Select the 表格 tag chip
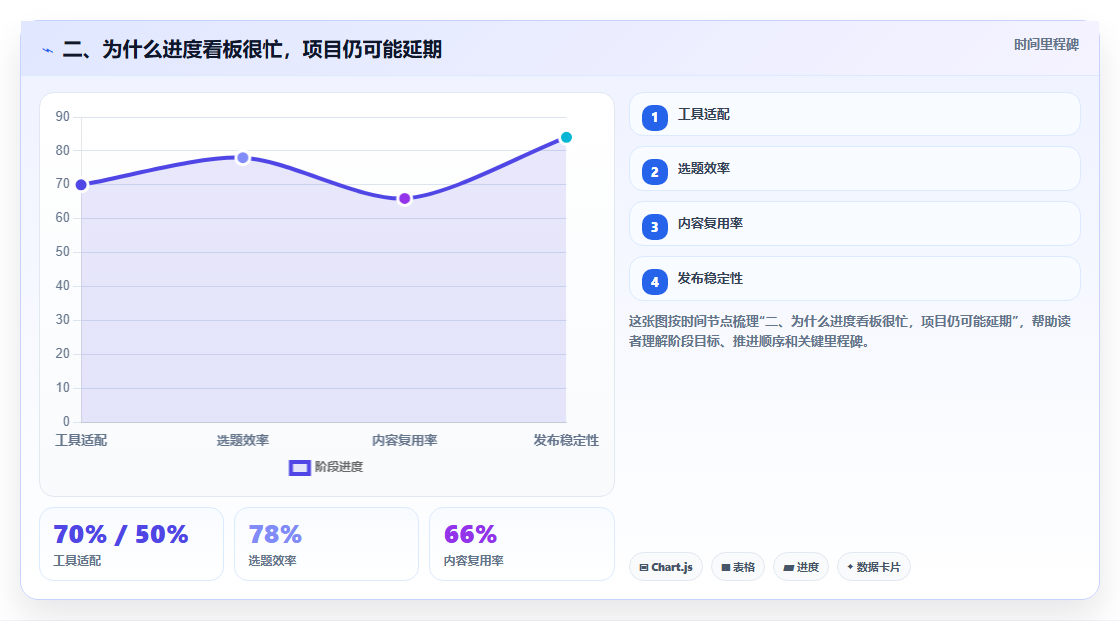This screenshot has width=1120, height=621. [x=738, y=567]
